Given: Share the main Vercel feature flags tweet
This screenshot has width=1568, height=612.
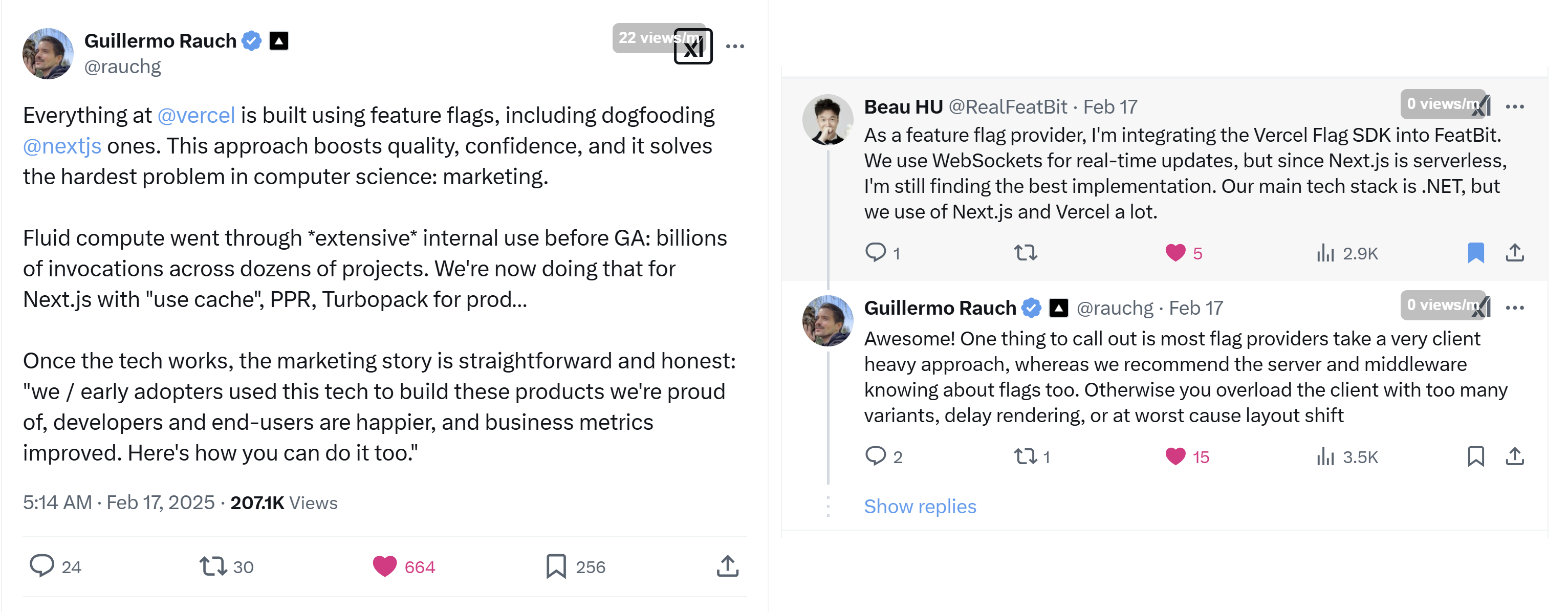Looking at the screenshot, I should tap(727, 566).
